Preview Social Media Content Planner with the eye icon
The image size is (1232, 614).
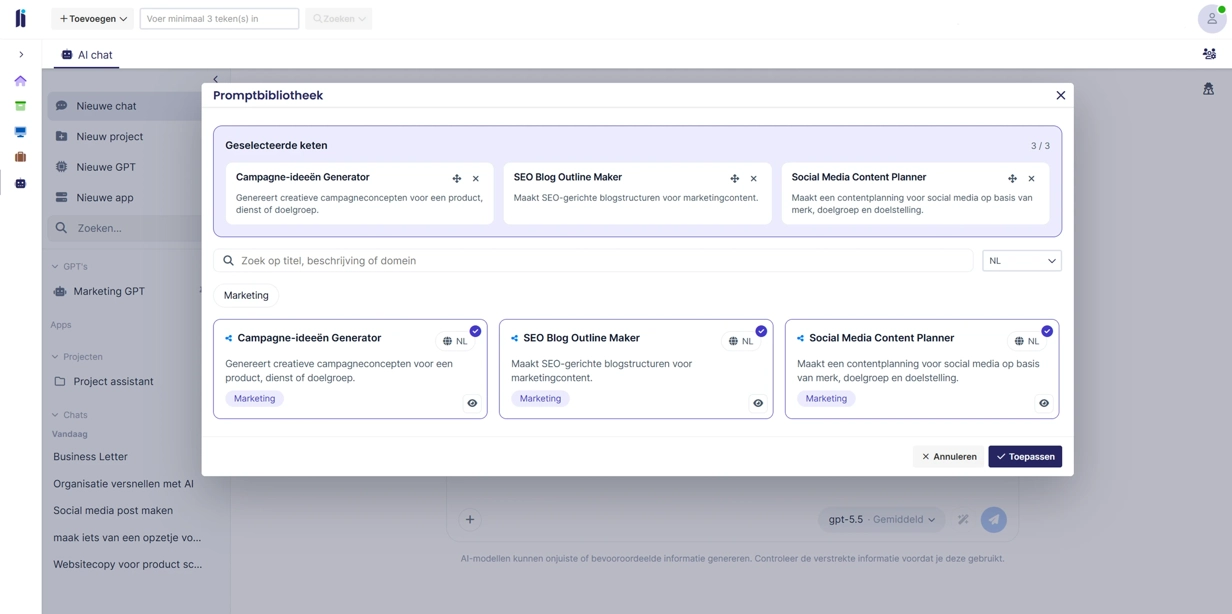1044,403
